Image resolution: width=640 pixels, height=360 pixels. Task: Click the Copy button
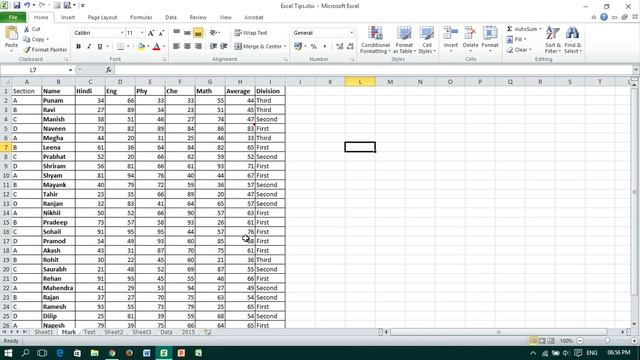36,39
